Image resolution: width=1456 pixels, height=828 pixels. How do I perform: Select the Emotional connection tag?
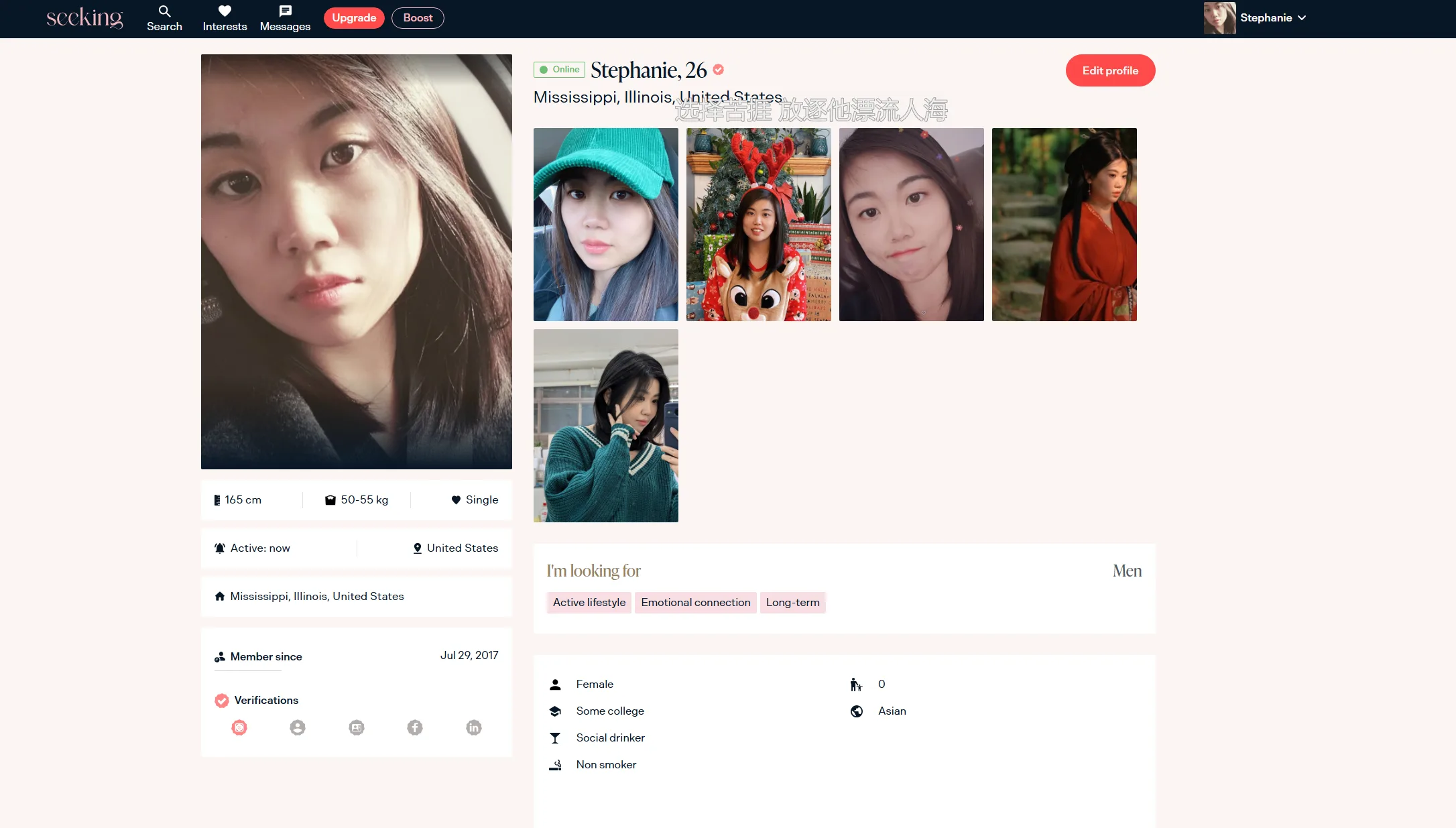point(695,602)
